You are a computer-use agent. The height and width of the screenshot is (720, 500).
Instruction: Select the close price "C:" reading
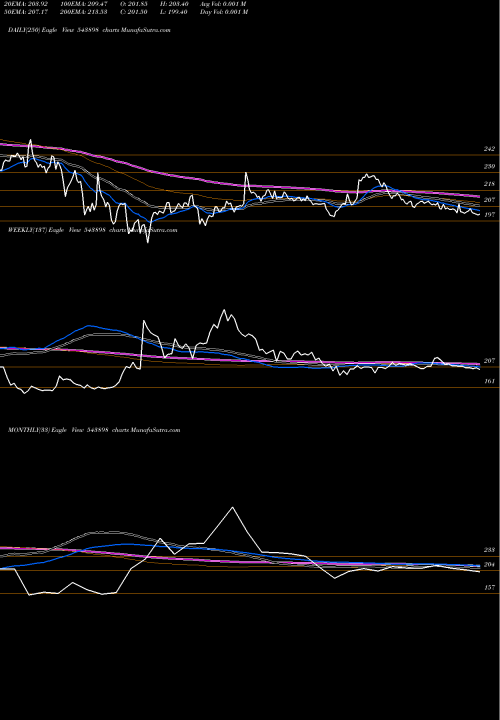tap(134, 12)
